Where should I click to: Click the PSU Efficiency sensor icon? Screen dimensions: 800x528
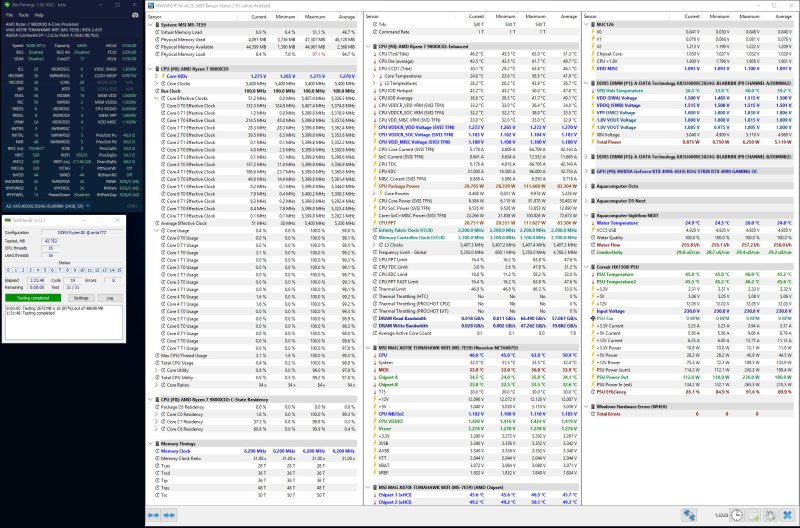(593, 392)
